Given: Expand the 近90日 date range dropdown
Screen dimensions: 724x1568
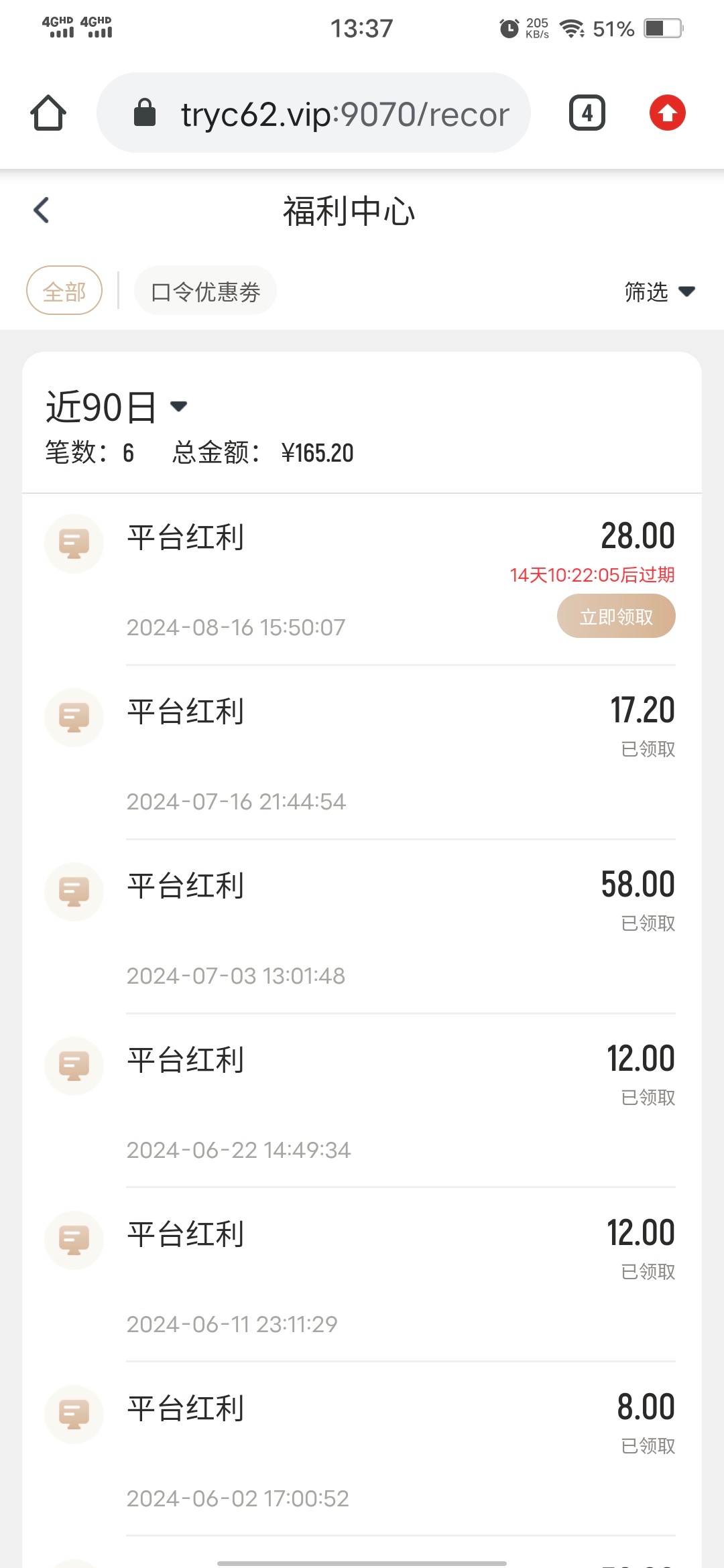Looking at the screenshot, I should [117, 407].
